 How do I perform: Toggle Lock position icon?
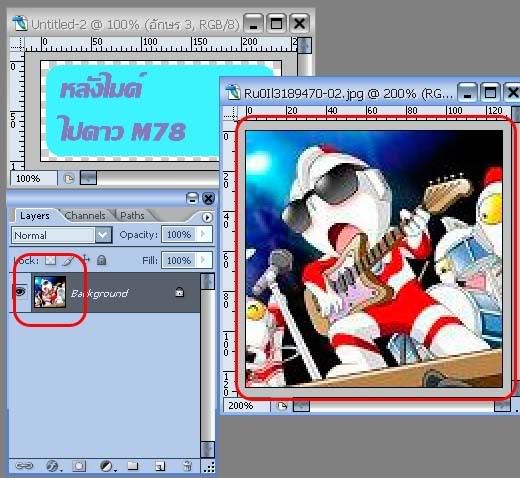click(85, 260)
